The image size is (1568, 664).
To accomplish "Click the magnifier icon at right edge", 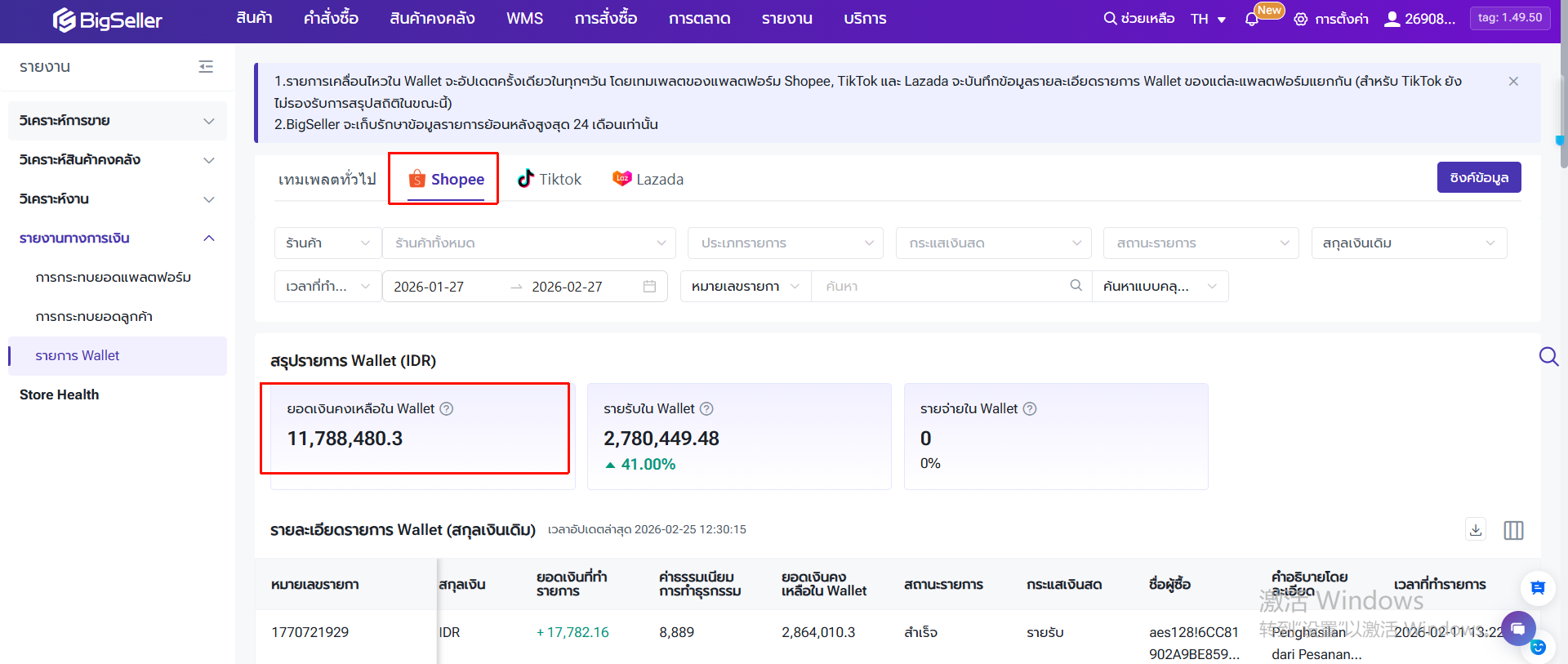I will click(1548, 357).
